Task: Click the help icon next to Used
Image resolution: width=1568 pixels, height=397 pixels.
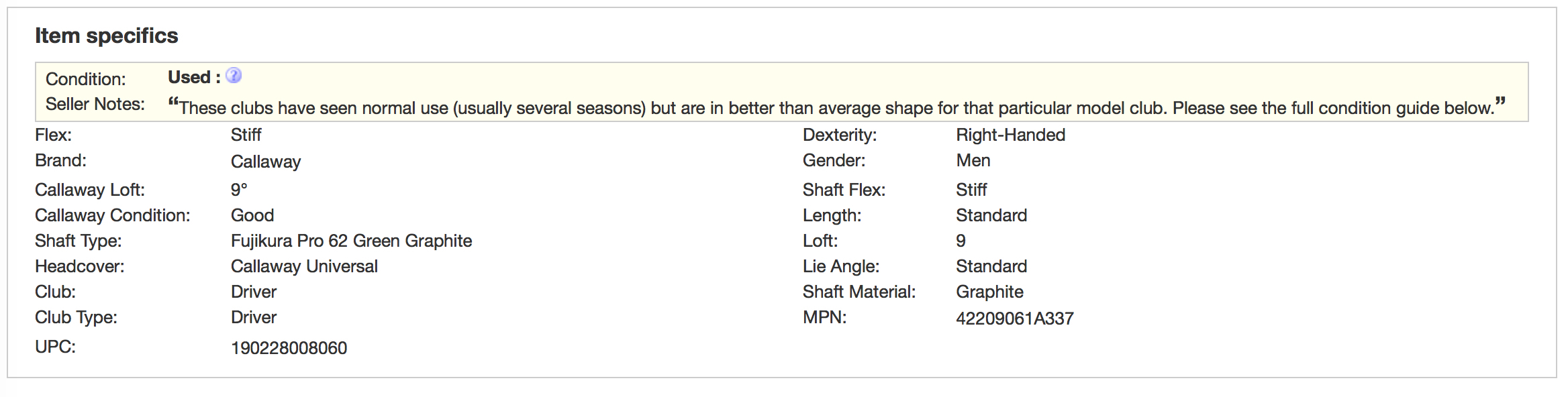Action: pos(234,76)
